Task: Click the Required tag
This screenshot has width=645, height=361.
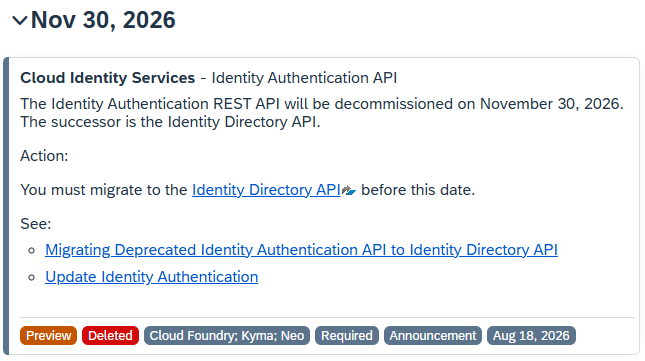Action: (347, 336)
